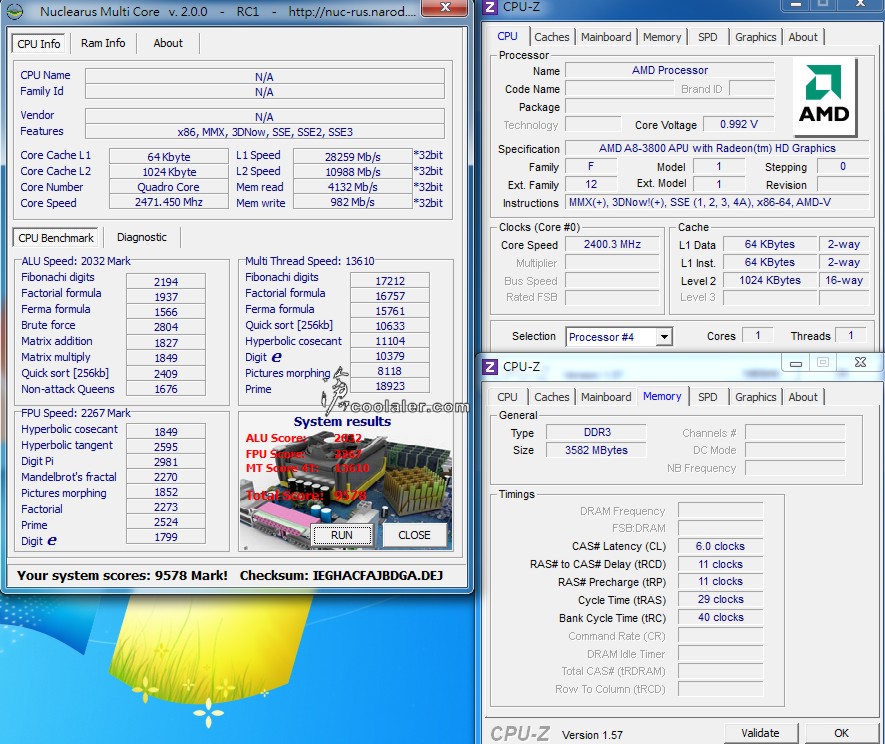Click the Level 2 cache value 1024 KBytes
885x744 pixels.
click(x=770, y=281)
